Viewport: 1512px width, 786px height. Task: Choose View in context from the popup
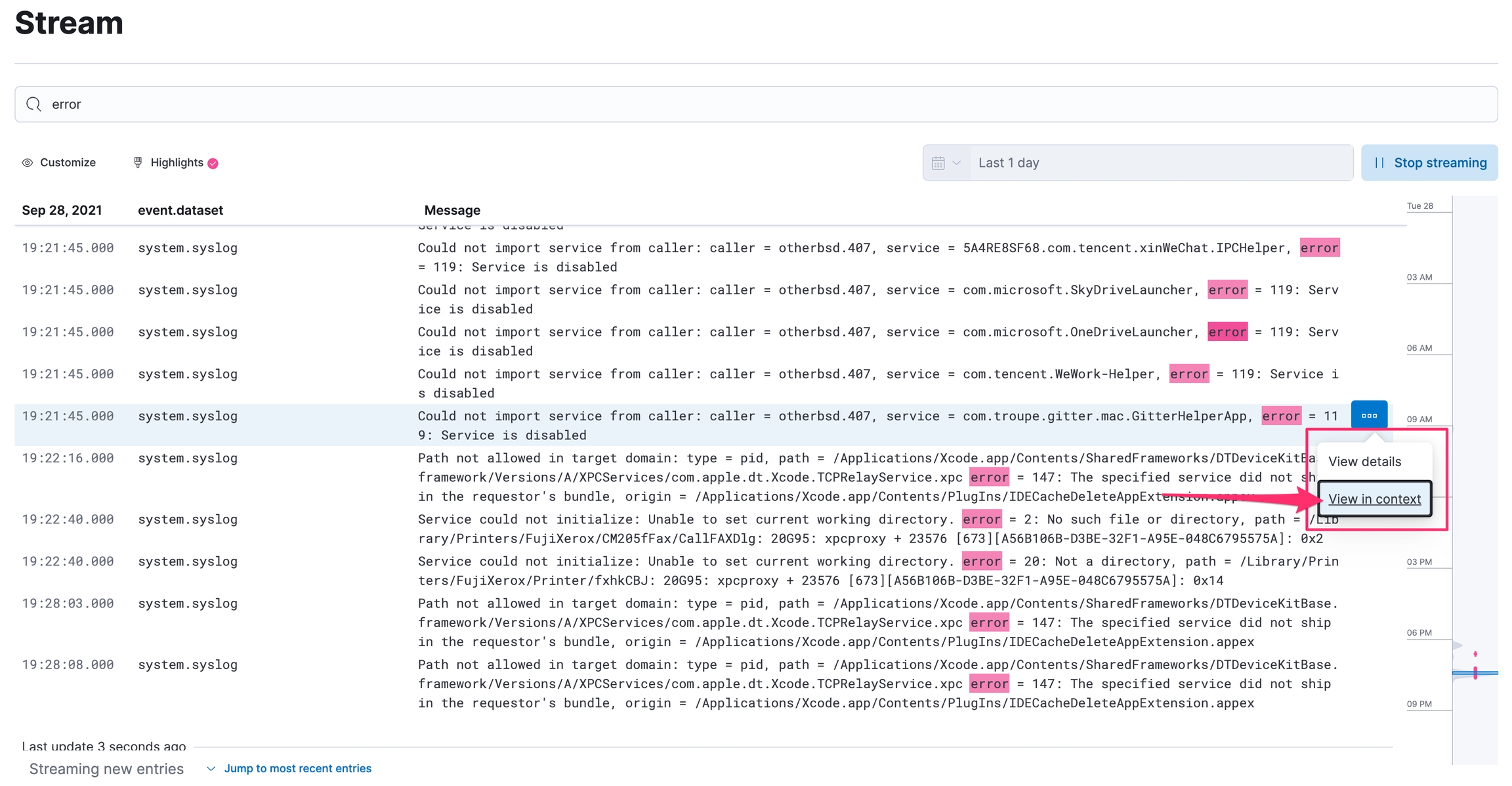pyautogui.click(x=1374, y=499)
